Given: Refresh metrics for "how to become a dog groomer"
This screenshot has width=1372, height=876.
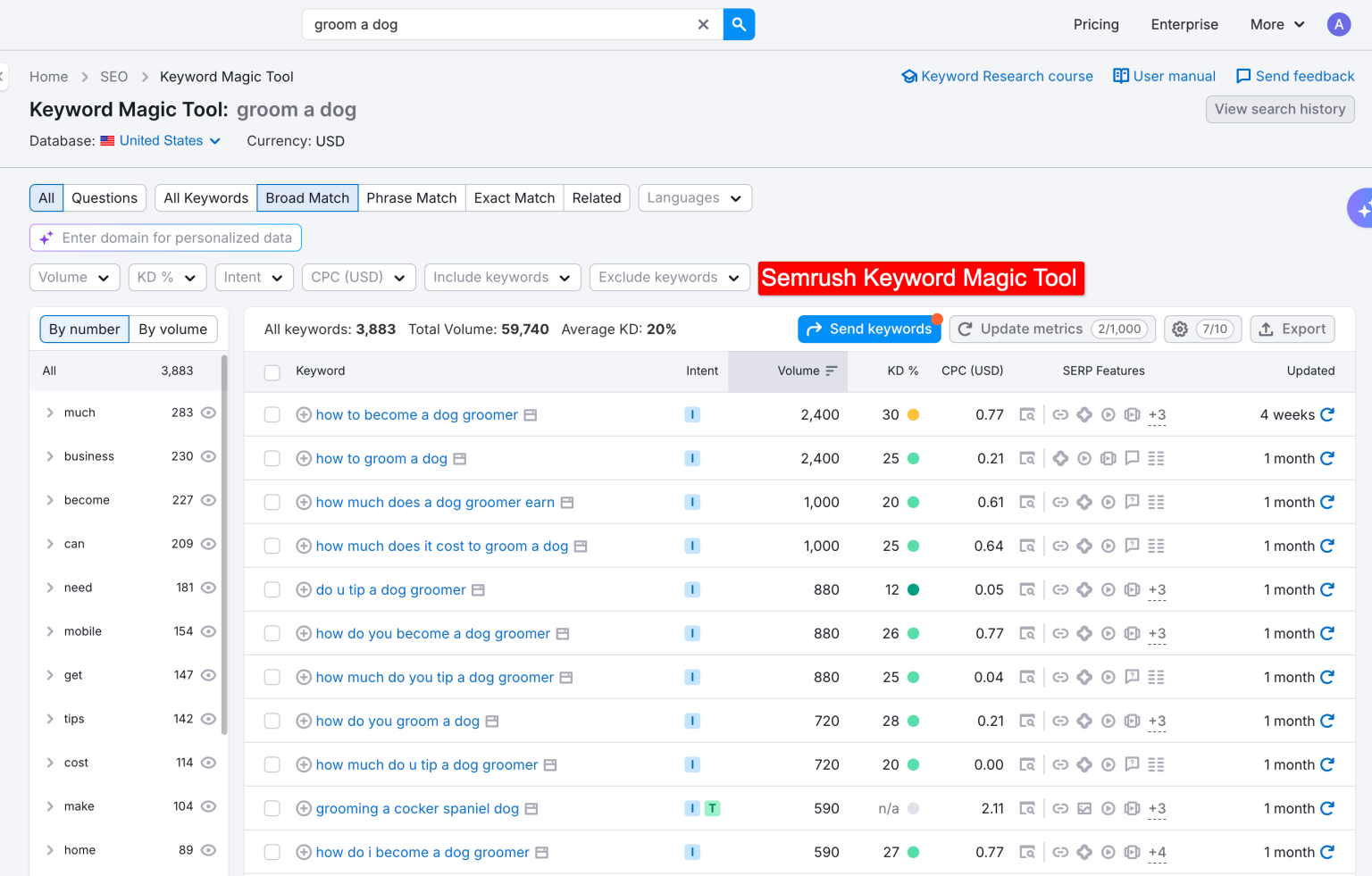Looking at the screenshot, I should click(x=1327, y=414).
